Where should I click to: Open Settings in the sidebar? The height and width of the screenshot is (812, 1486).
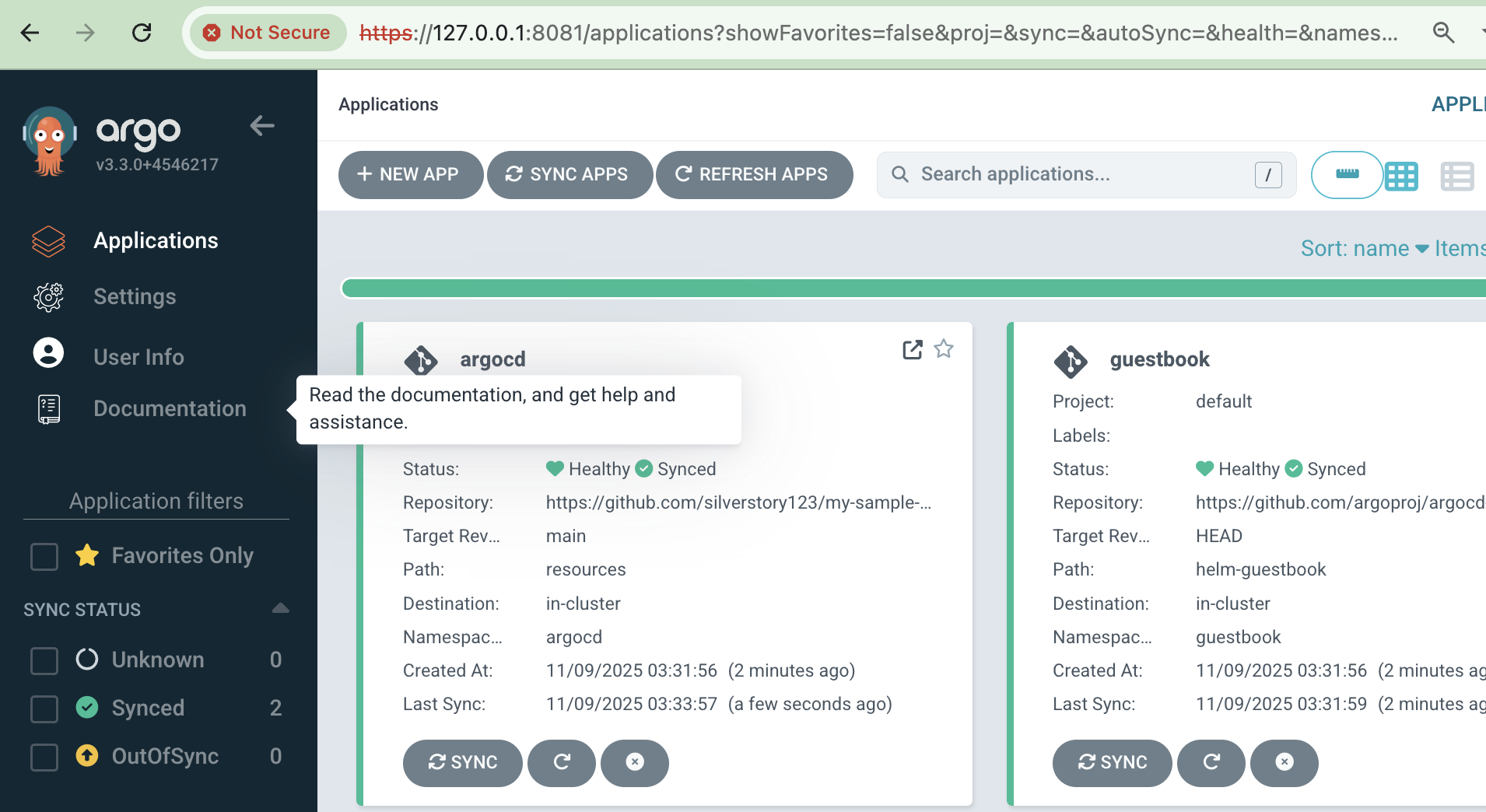tap(135, 296)
